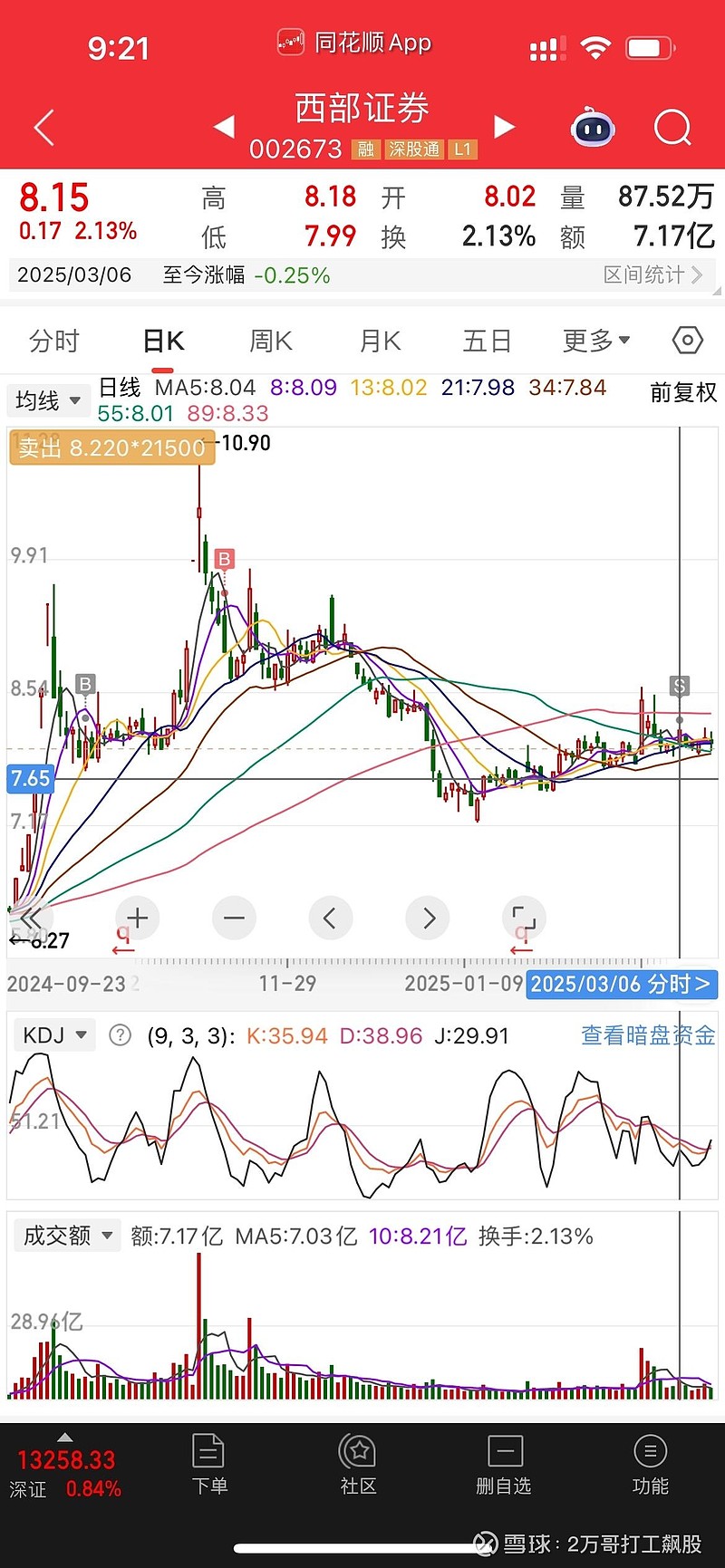Tap 卖出 8.220*21500 sell order label
725x1568 pixels.
(x=111, y=447)
